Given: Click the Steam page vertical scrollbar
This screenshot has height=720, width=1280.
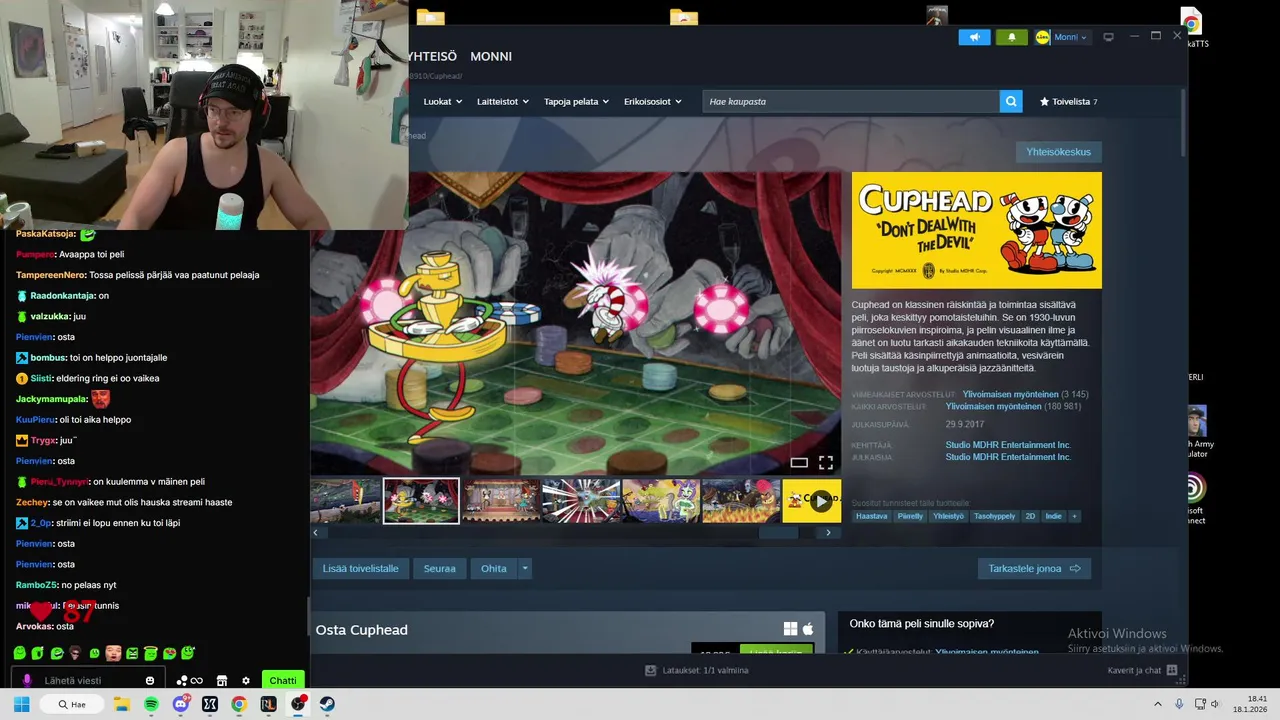Looking at the screenshot, I should coord(1183,122).
